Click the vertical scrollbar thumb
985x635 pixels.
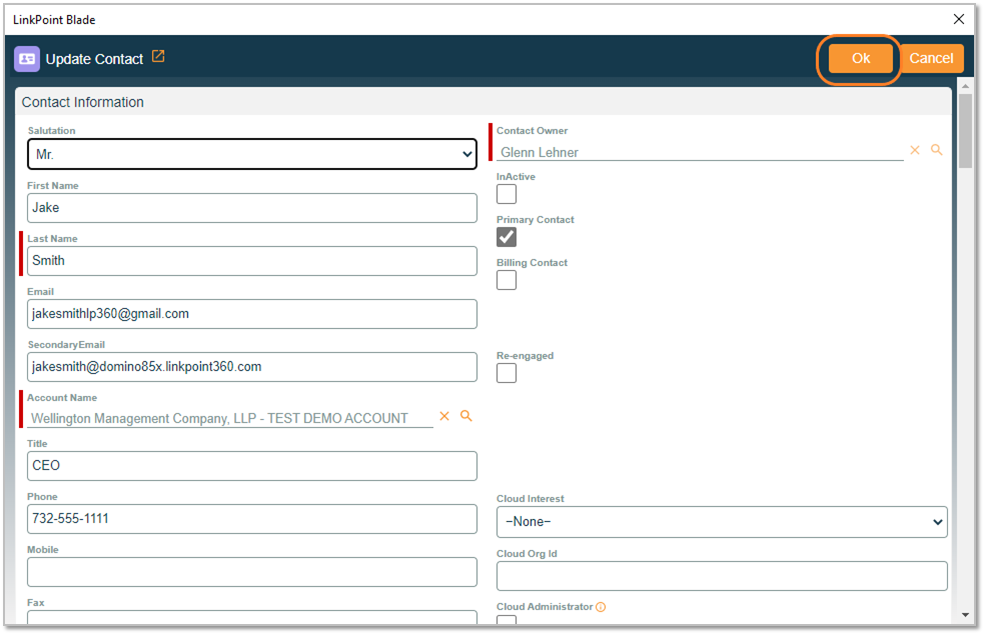point(966,131)
